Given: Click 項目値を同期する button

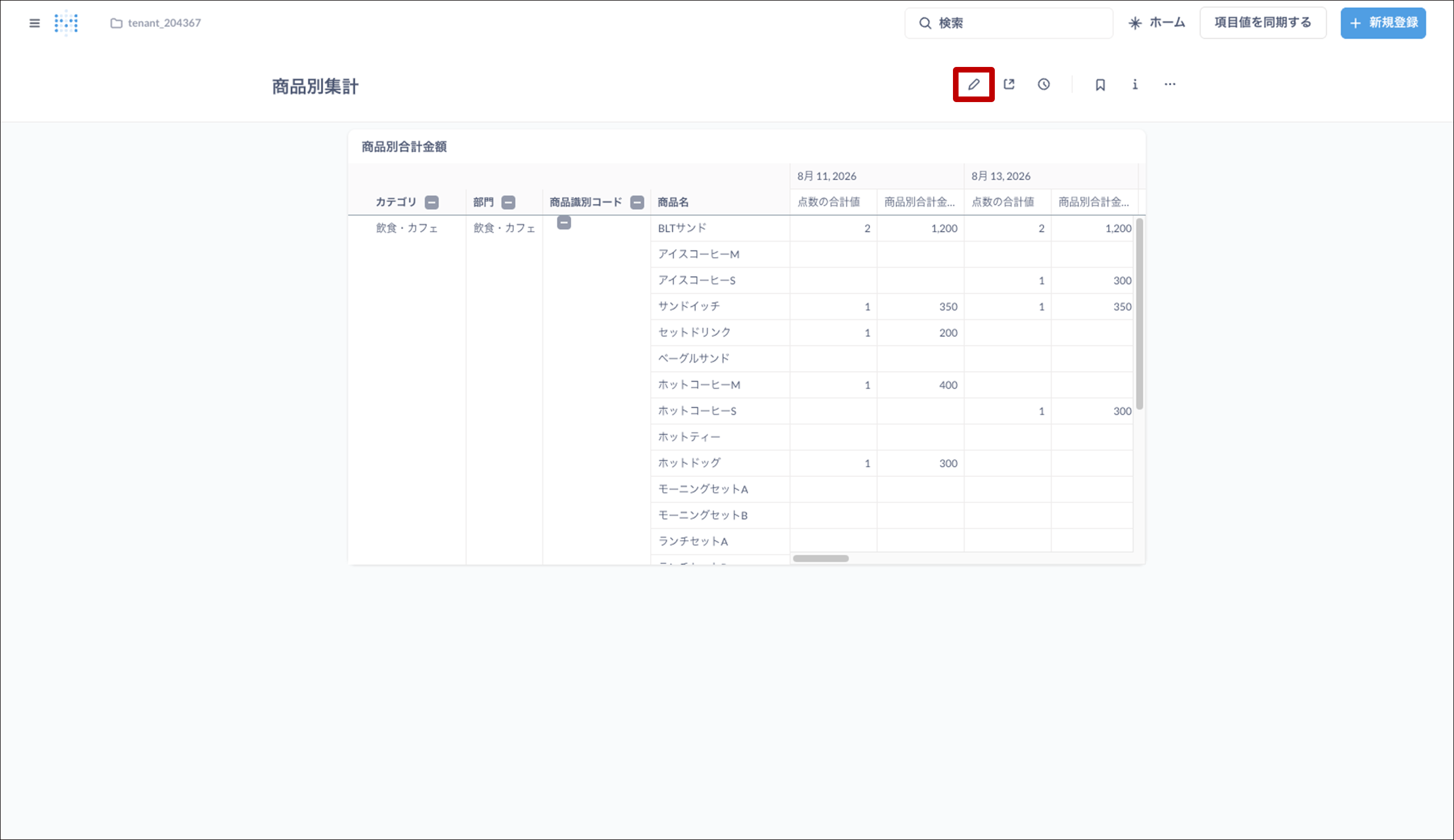Looking at the screenshot, I should click(1263, 23).
